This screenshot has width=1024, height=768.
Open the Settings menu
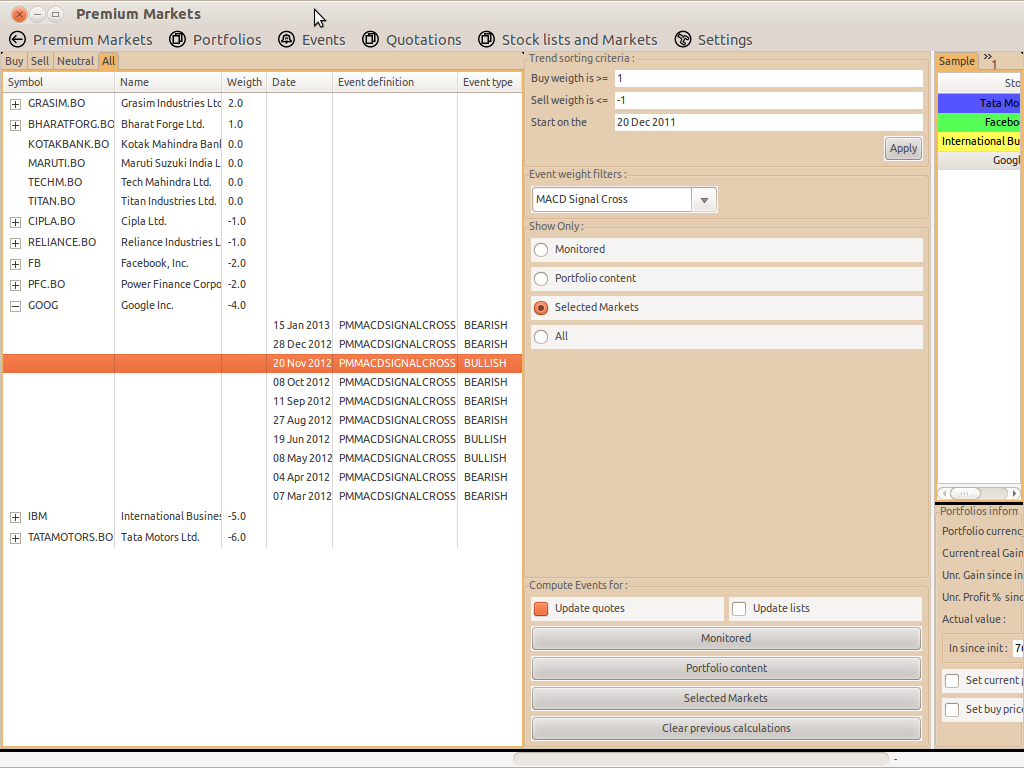tap(725, 40)
